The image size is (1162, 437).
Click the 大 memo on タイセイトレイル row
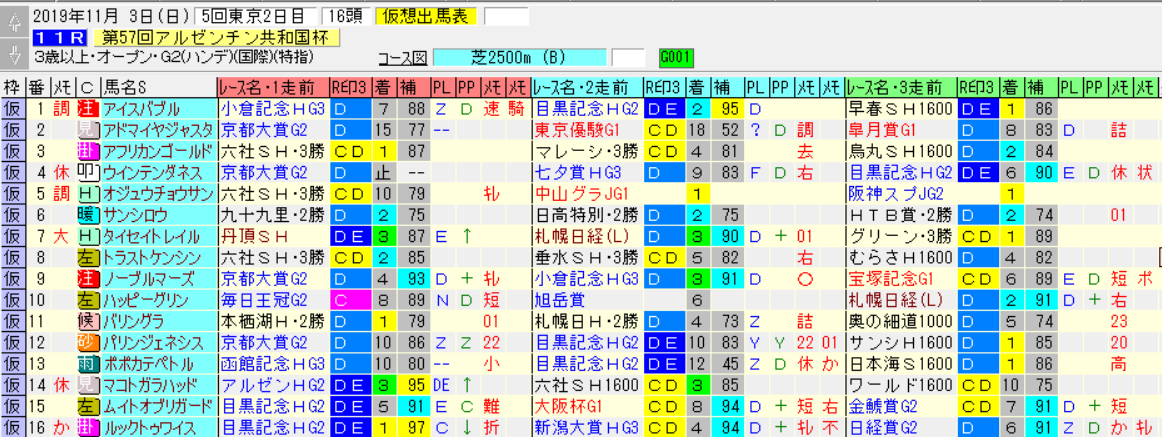61,237
